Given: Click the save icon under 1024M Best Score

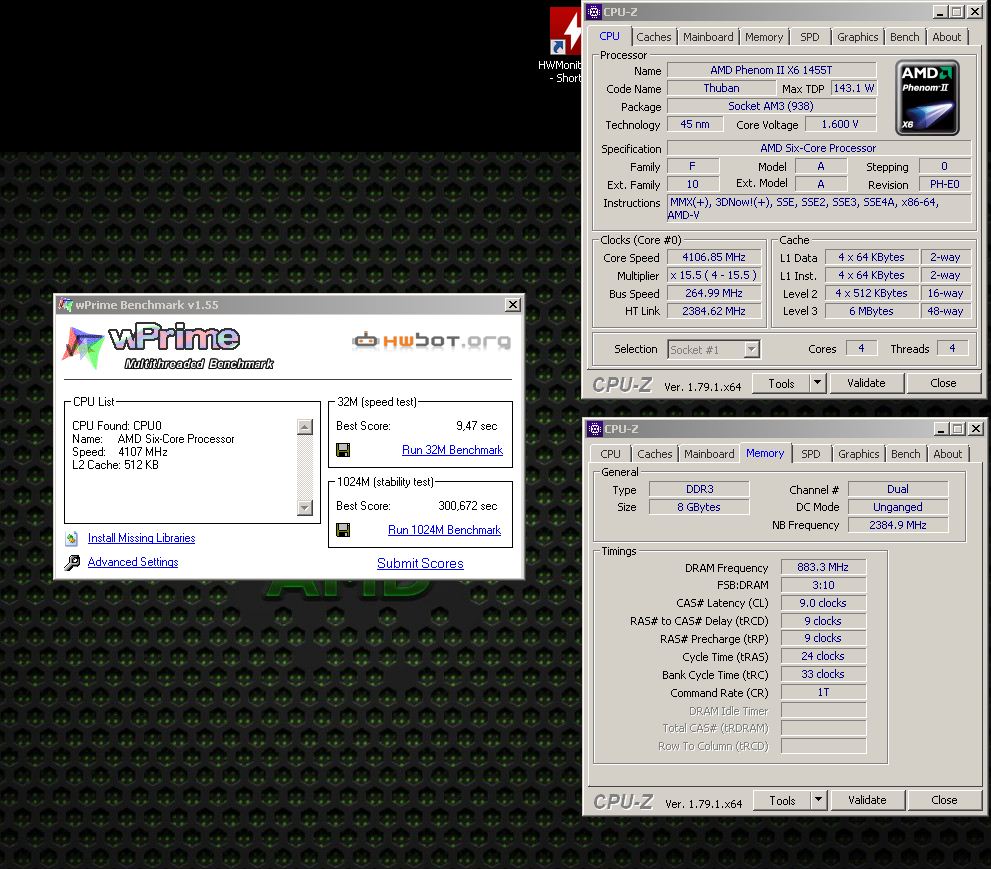Looking at the screenshot, I should [343, 530].
